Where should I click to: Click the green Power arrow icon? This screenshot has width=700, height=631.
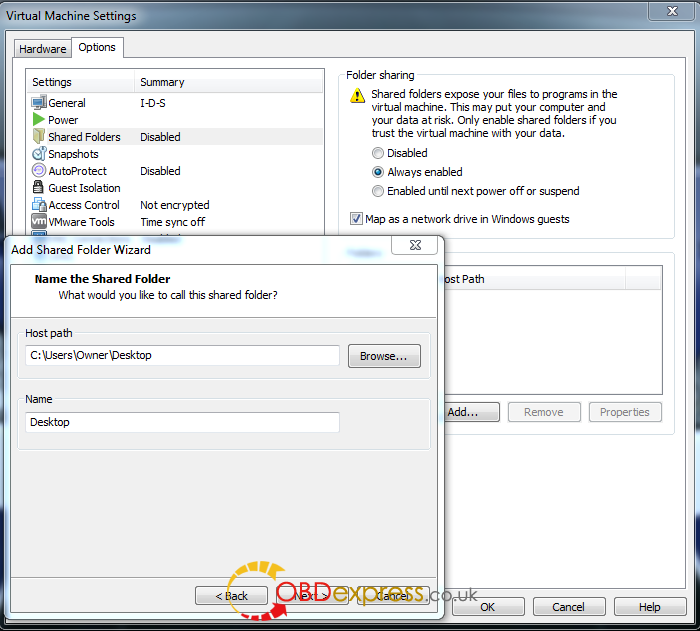click(39, 120)
